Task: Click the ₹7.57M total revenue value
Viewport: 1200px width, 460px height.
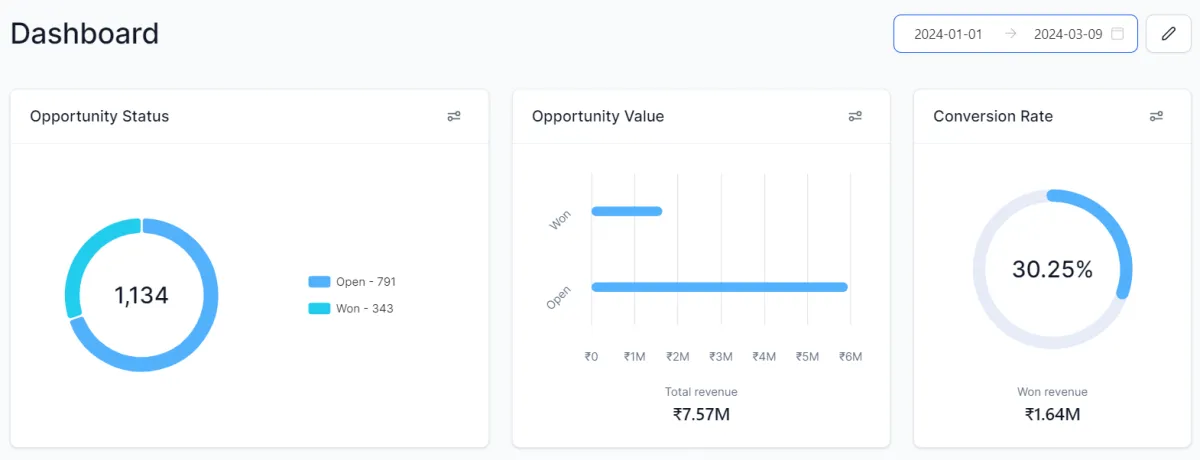Action: (701, 414)
